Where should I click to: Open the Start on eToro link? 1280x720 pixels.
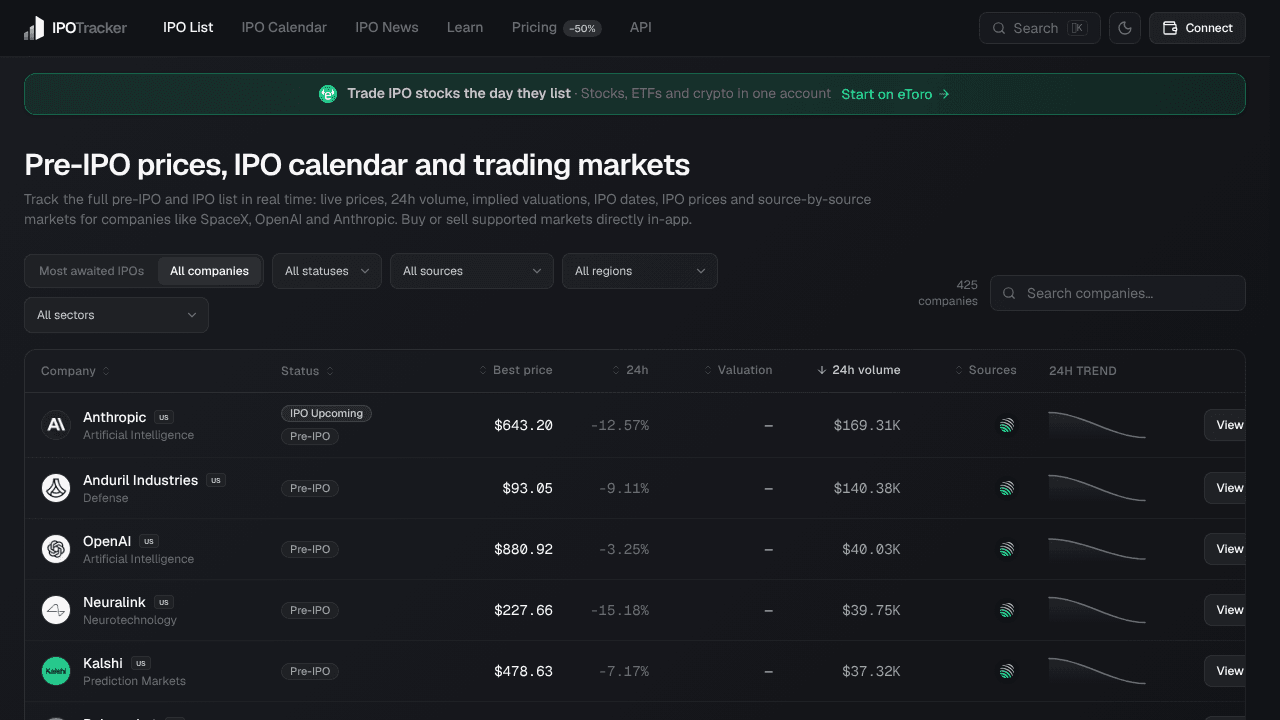coord(895,94)
